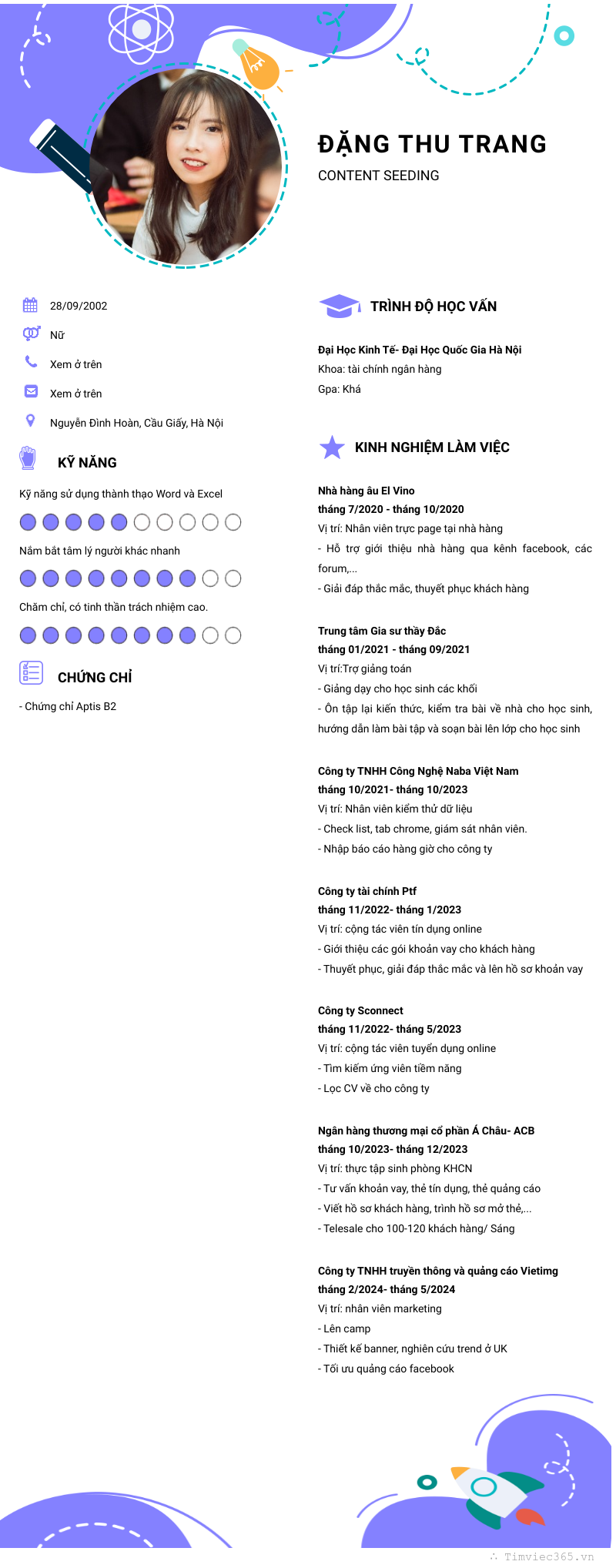Click the email envelope icon
This screenshot has width=616, height=1568.
click(x=31, y=391)
